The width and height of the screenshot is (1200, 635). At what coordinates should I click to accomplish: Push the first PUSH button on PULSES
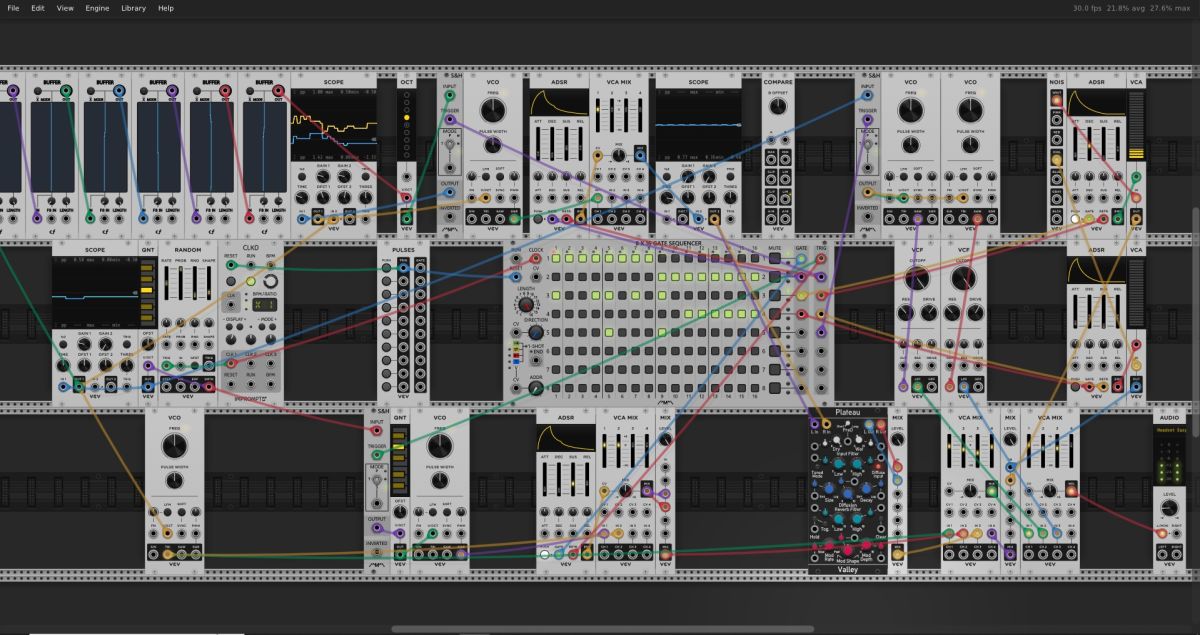point(387,268)
